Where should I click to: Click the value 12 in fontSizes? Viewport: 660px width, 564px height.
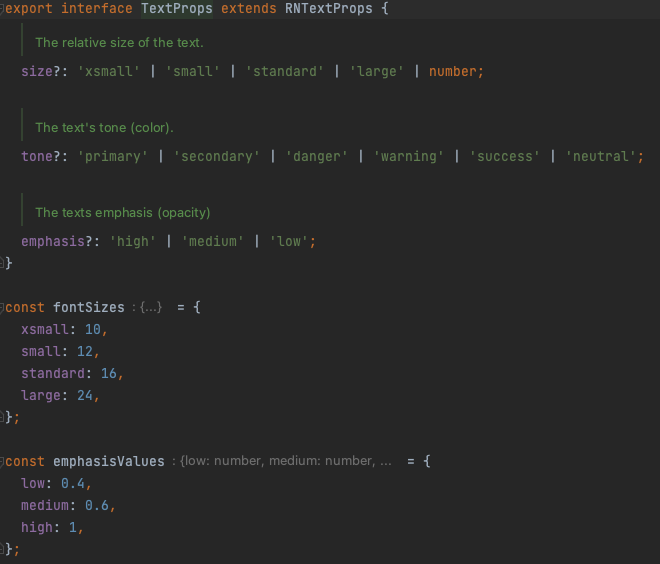[85, 351]
